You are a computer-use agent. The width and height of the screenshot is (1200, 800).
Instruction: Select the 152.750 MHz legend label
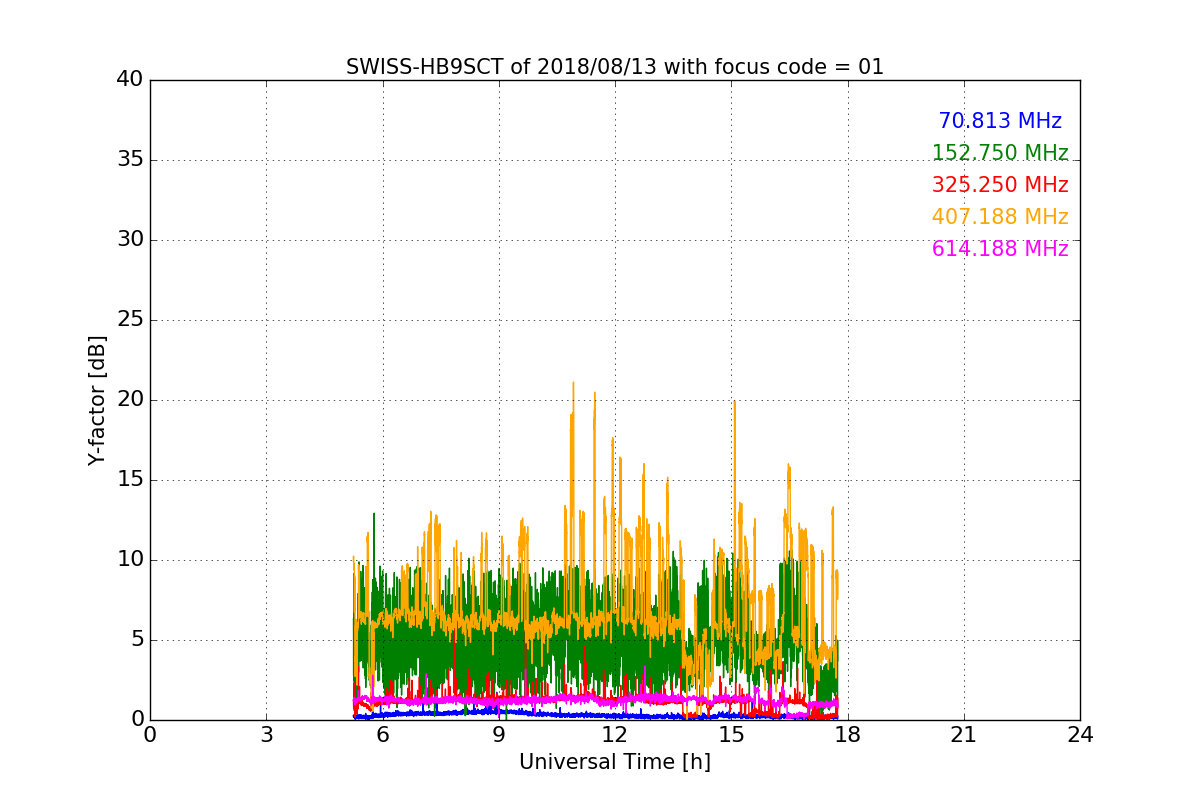coord(1000,153)
